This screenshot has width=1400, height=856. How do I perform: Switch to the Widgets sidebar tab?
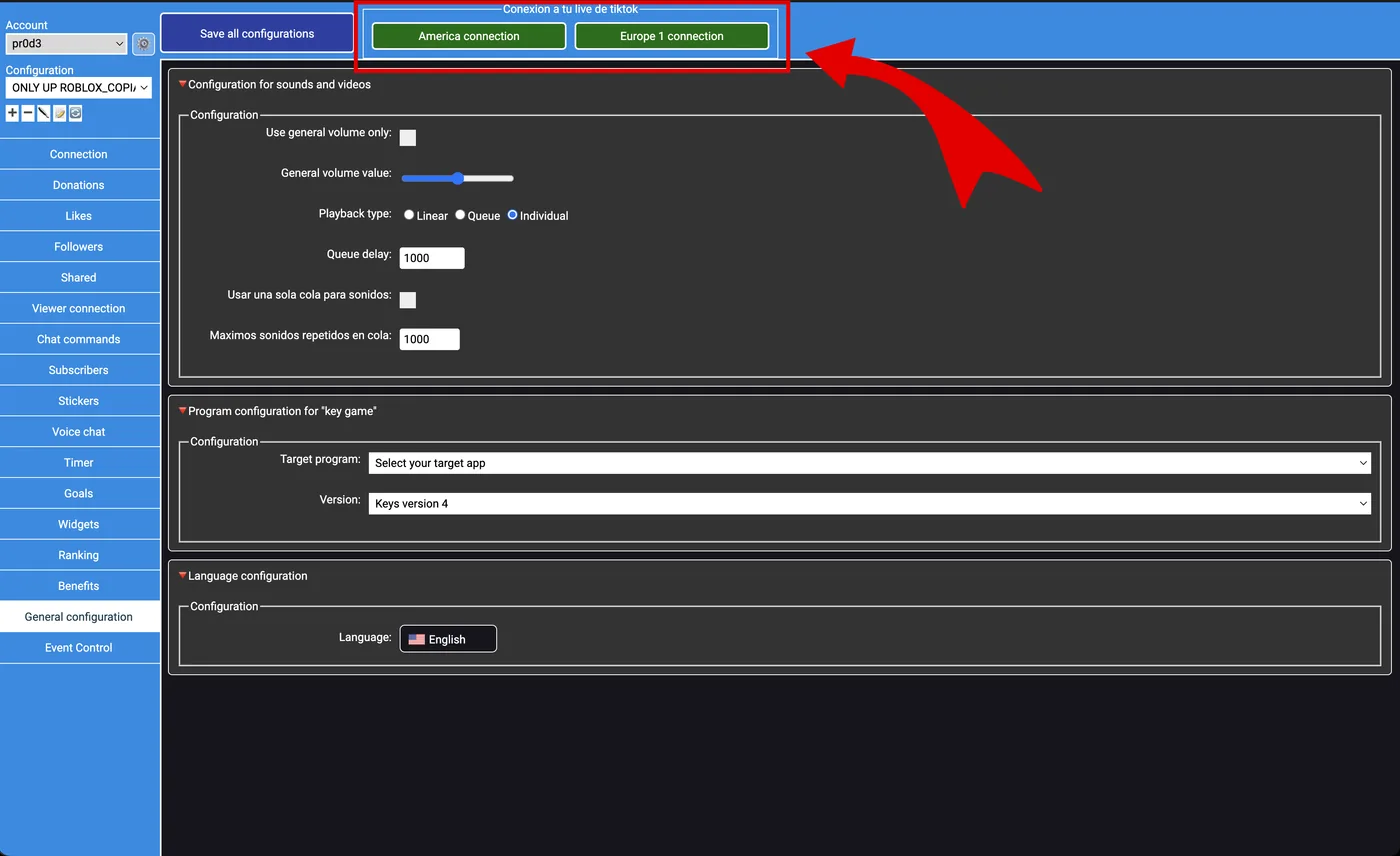(x=79, y=524)
